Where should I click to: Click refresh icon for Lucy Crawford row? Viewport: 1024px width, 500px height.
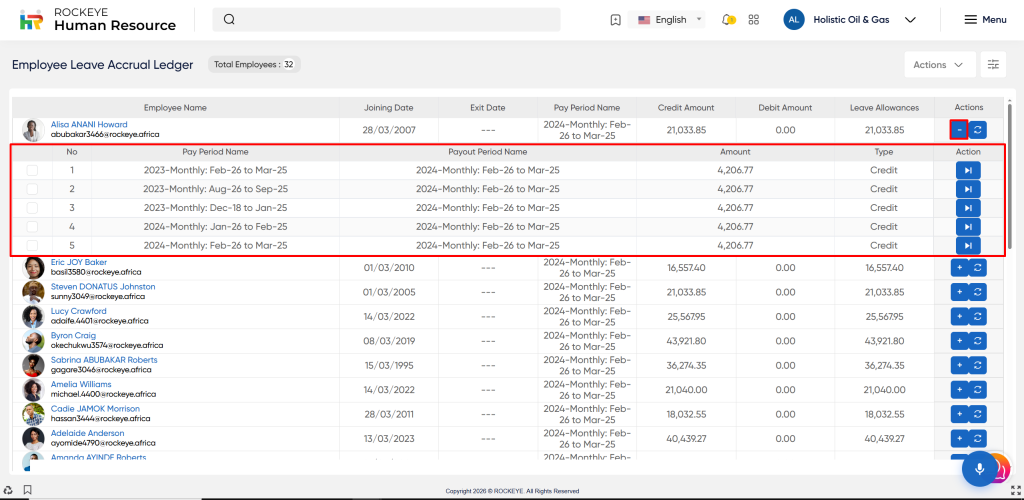click(978, 316)
